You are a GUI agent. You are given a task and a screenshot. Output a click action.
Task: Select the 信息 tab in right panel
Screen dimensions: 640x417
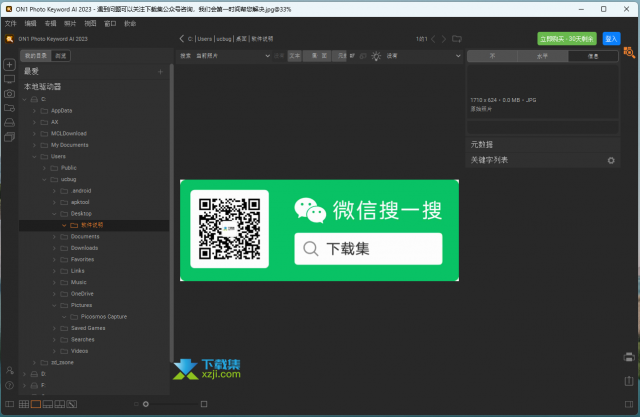593,56
